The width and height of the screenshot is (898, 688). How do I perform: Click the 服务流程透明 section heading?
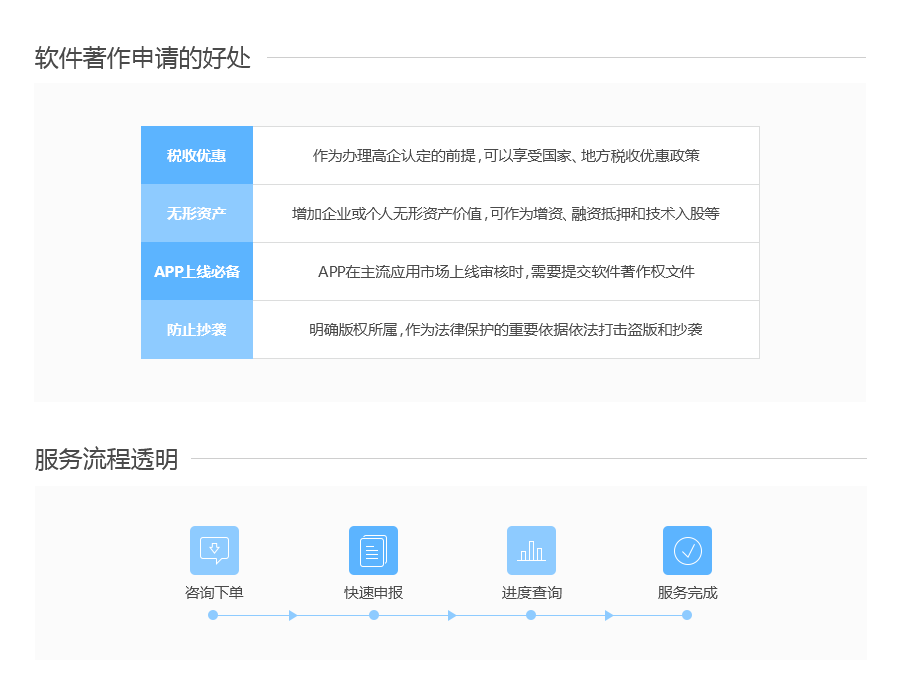106,459
